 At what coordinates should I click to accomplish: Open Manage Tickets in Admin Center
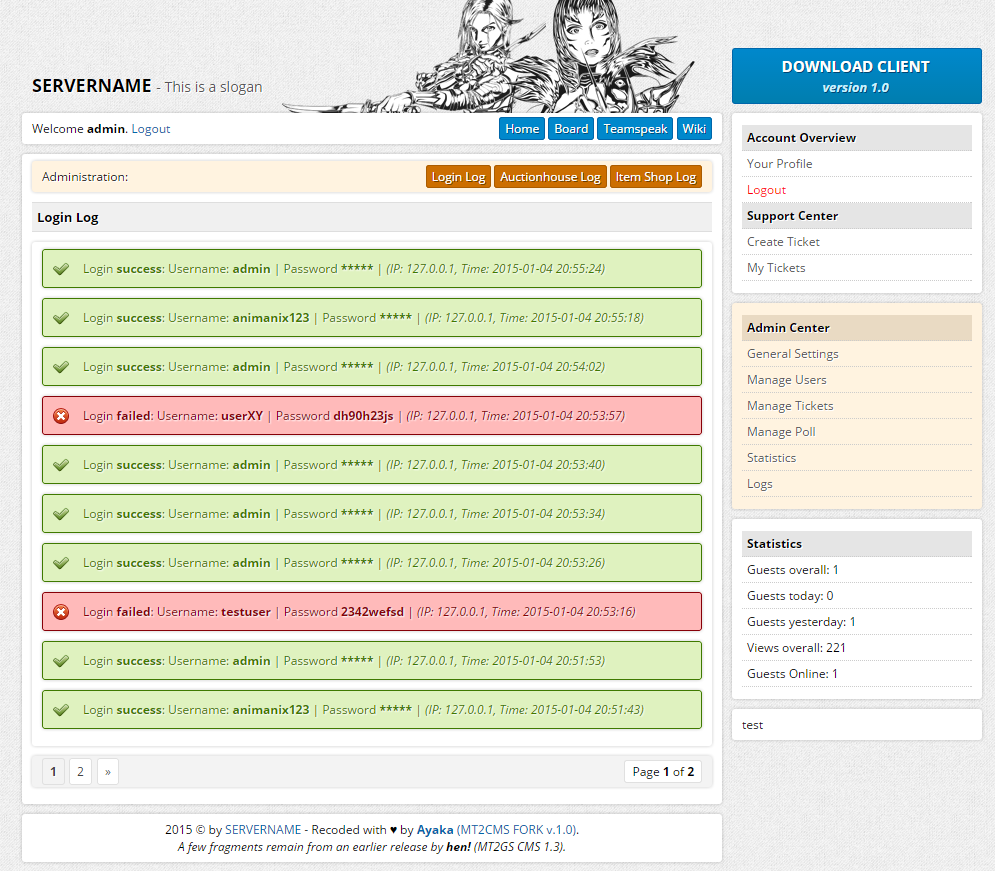pos(790,406)
